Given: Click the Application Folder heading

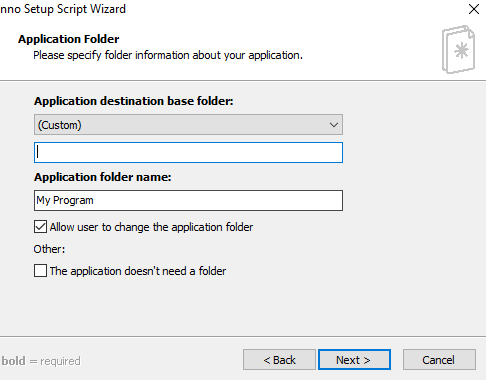Looking at the screenshot, I should pos(69,39).
